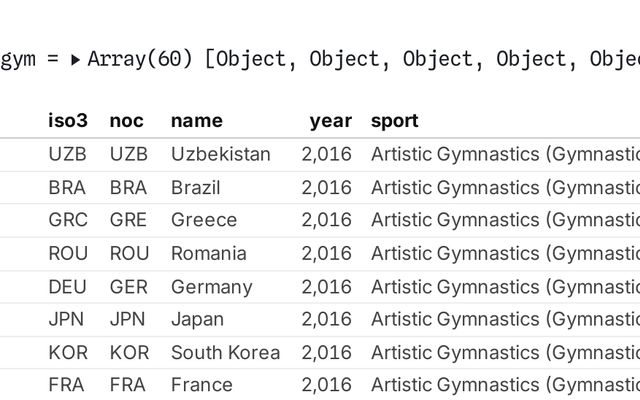Click the sport column header

[395, 121]
